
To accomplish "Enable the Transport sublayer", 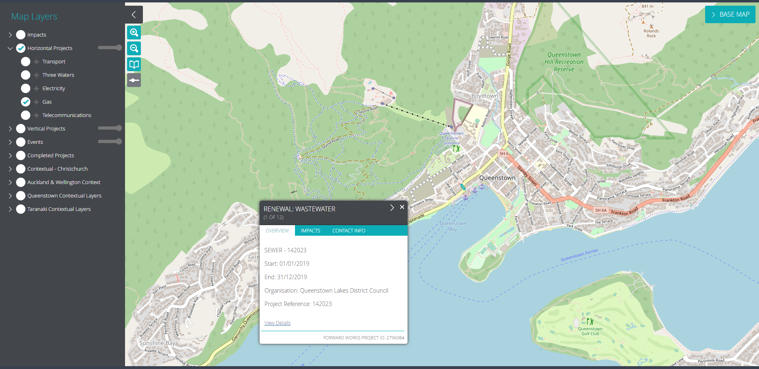I will point(26,62).
